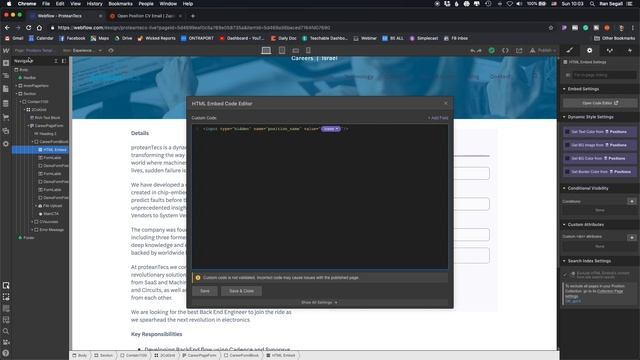Open Wicked Reports bookmark
The image size is (640, 360).
click(156, 38)
